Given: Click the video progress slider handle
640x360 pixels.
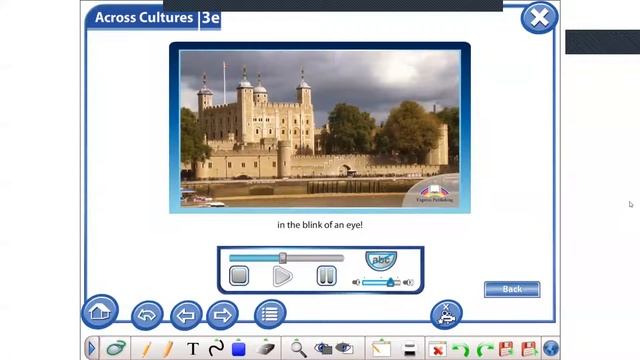Looking at the screenshot, I should [x=282, y=258].
